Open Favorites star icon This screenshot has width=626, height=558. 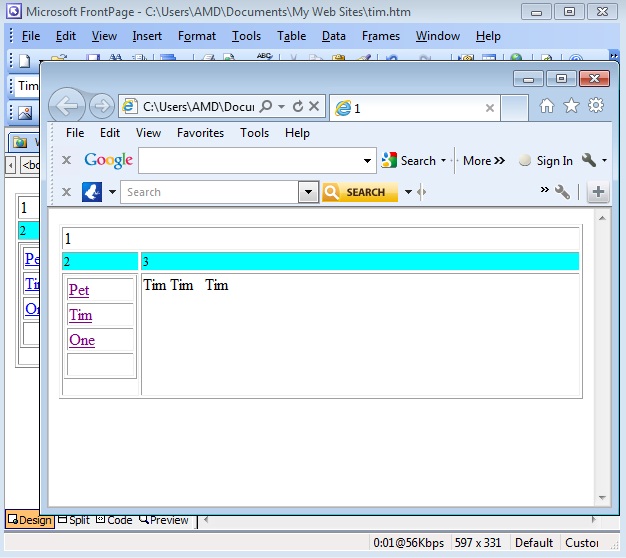(x=571, y=106)
